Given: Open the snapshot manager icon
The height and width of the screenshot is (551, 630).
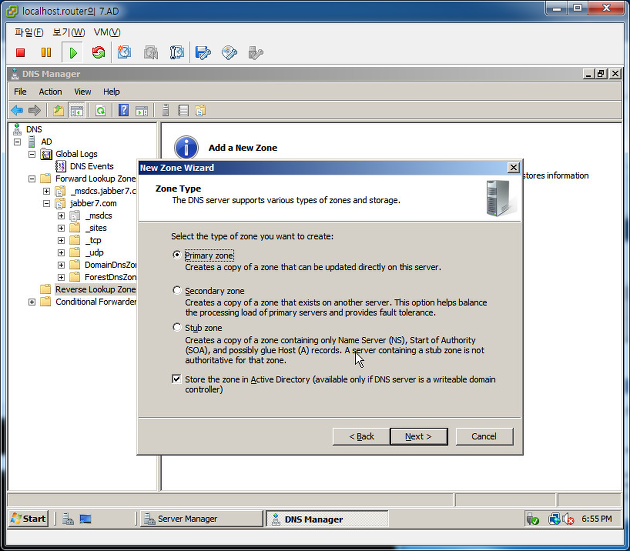Looking at the screenshot, I should coord(176,53).
